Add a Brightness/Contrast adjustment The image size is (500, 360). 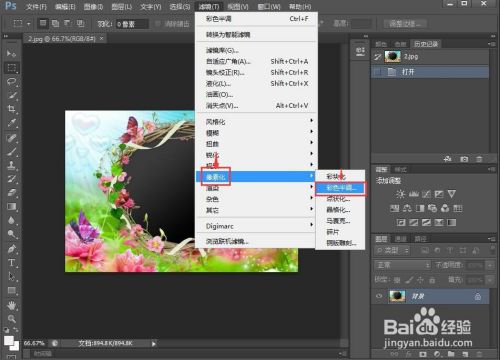click(400, 194)
